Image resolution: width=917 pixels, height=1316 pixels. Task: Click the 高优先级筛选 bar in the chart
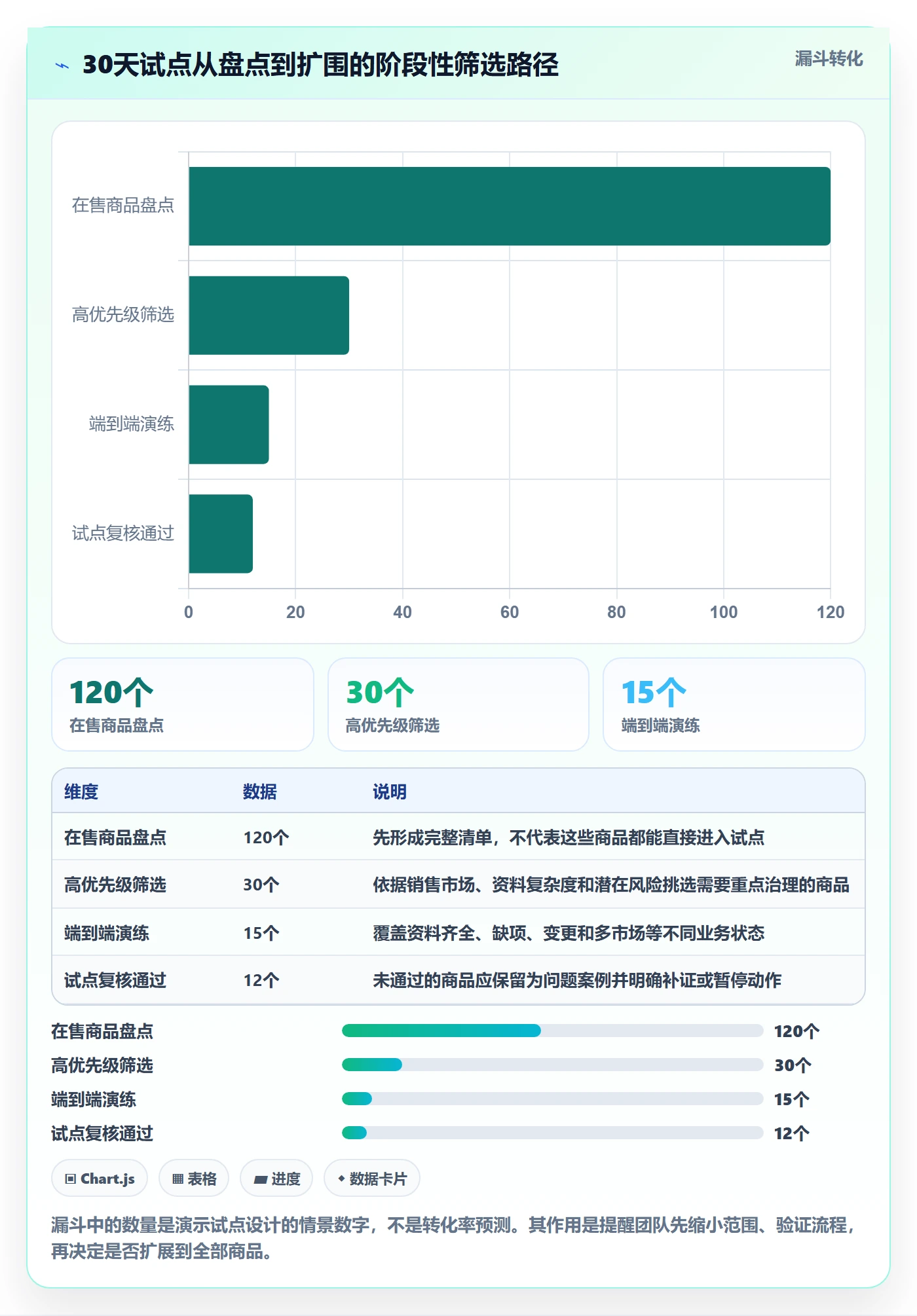point(269,316)
